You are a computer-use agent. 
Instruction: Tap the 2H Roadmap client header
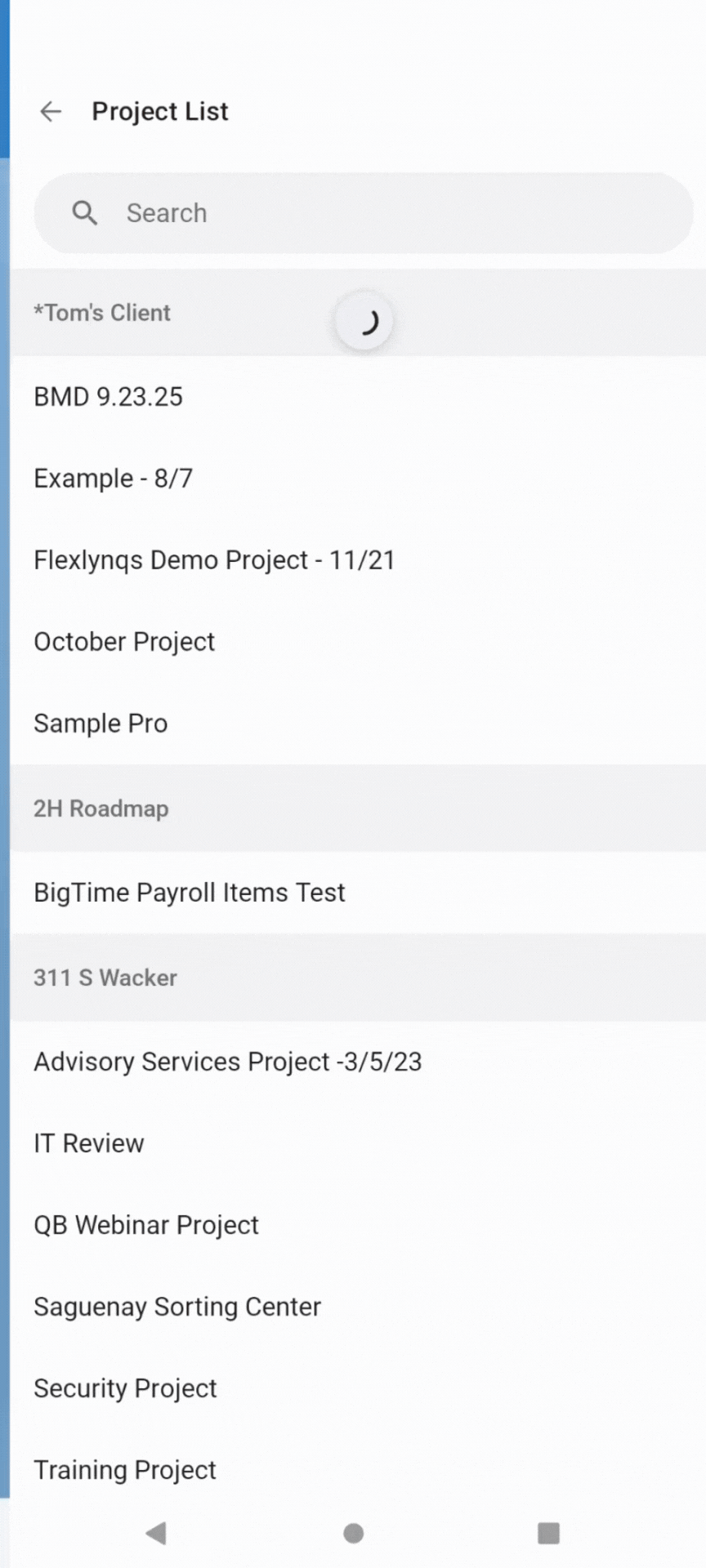coord(101,808)
